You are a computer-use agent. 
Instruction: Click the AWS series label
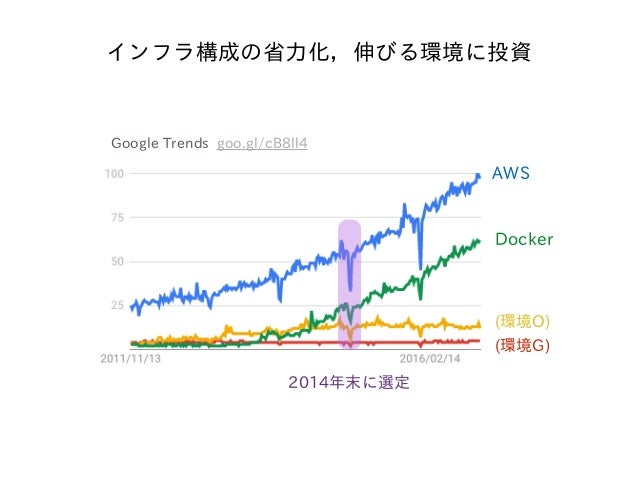pos(511,173)
